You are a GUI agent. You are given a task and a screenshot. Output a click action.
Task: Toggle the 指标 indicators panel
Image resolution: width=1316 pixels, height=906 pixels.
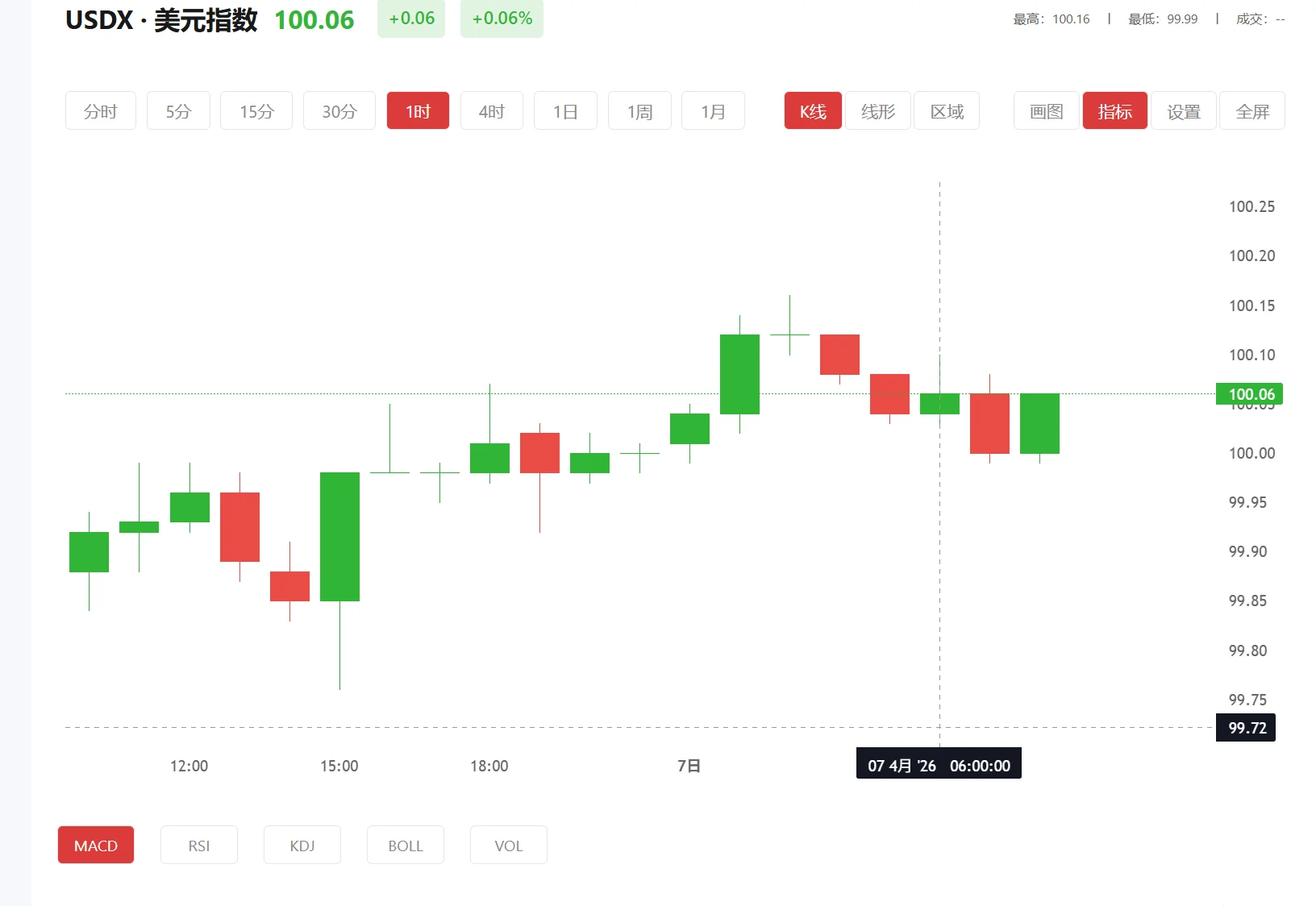1114,111
